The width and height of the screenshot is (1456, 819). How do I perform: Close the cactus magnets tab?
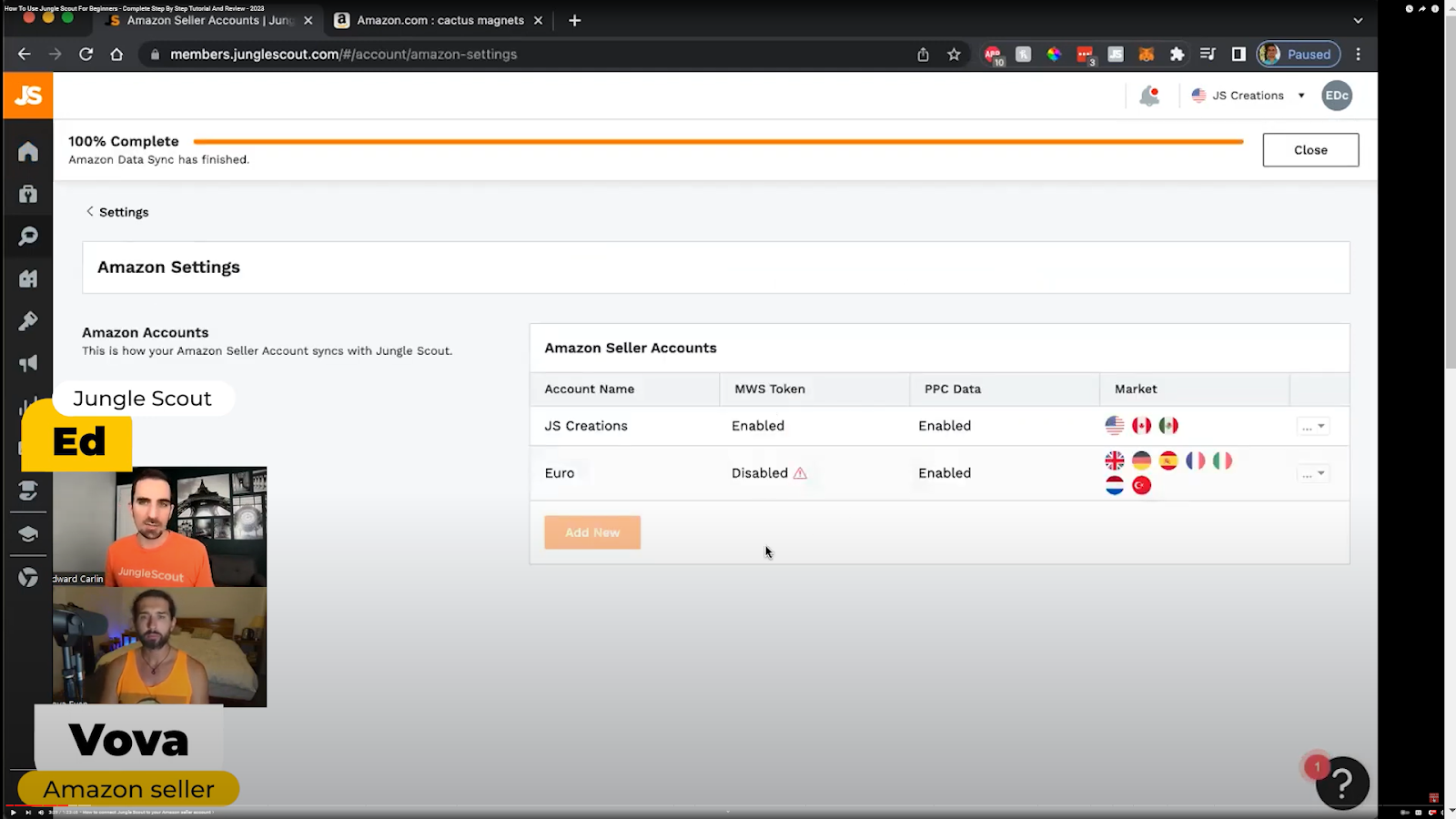(538, 20)
